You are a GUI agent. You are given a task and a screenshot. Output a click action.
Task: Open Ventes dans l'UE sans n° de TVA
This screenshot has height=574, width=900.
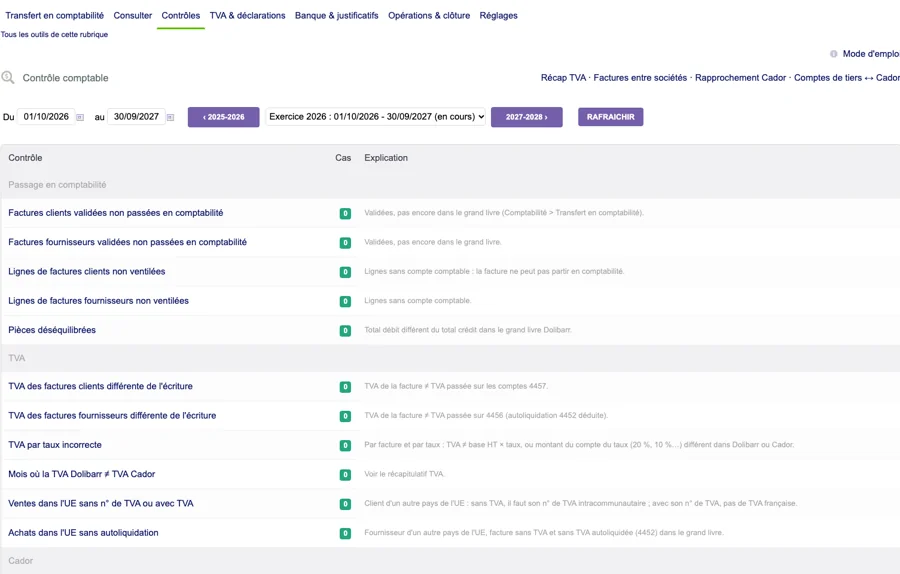100,503
